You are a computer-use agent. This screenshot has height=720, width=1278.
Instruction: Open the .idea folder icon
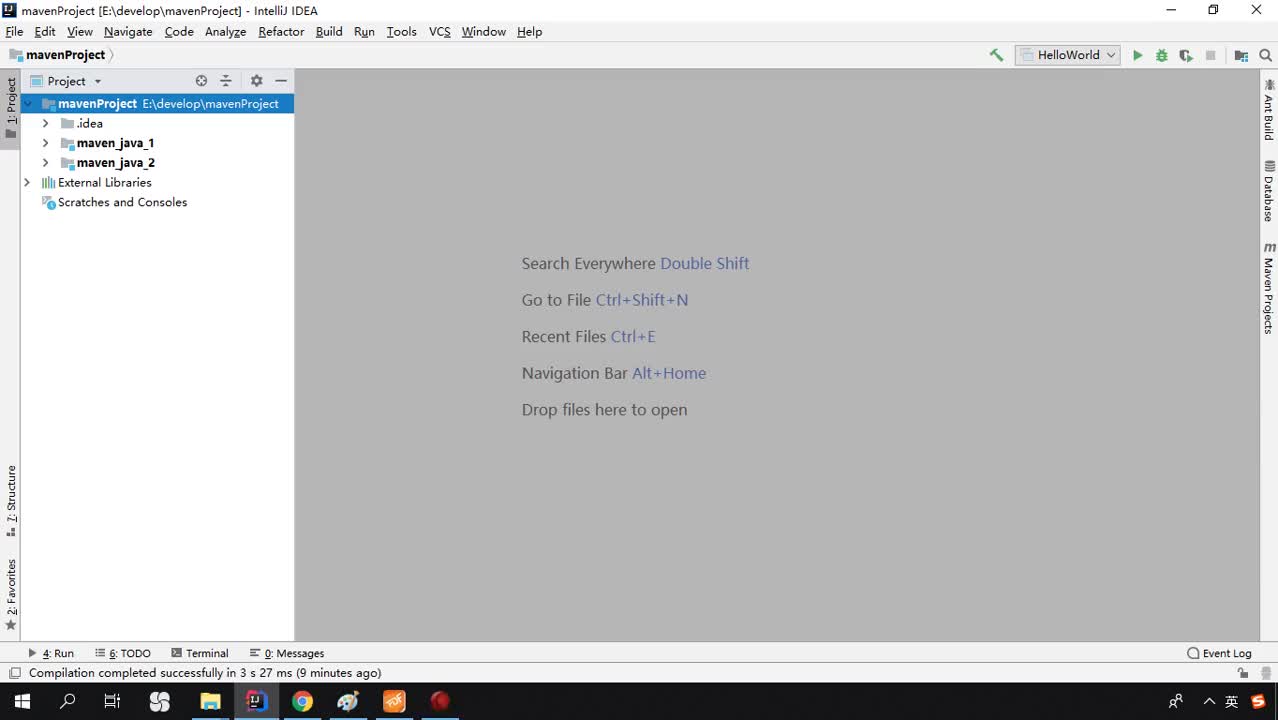(x=68, y=124)
